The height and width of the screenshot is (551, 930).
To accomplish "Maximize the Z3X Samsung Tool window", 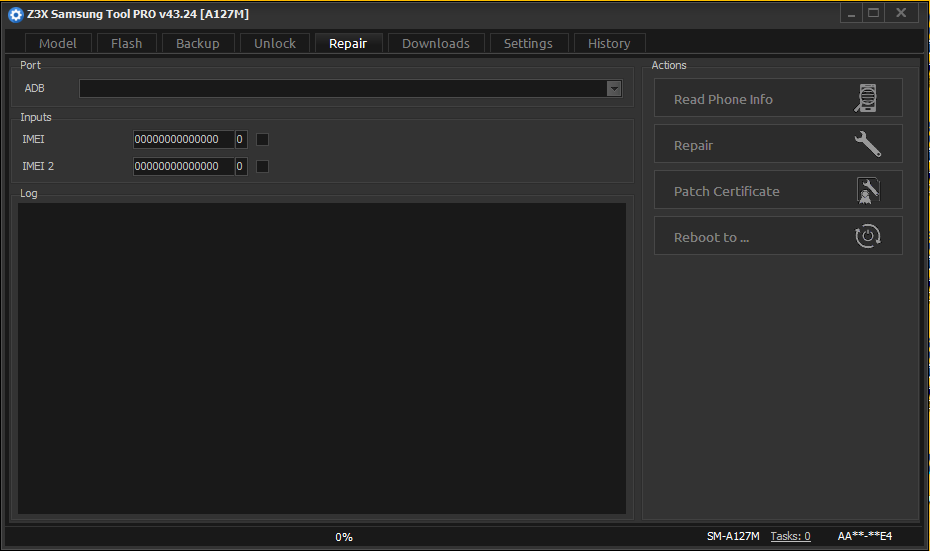I will (874, 13).
